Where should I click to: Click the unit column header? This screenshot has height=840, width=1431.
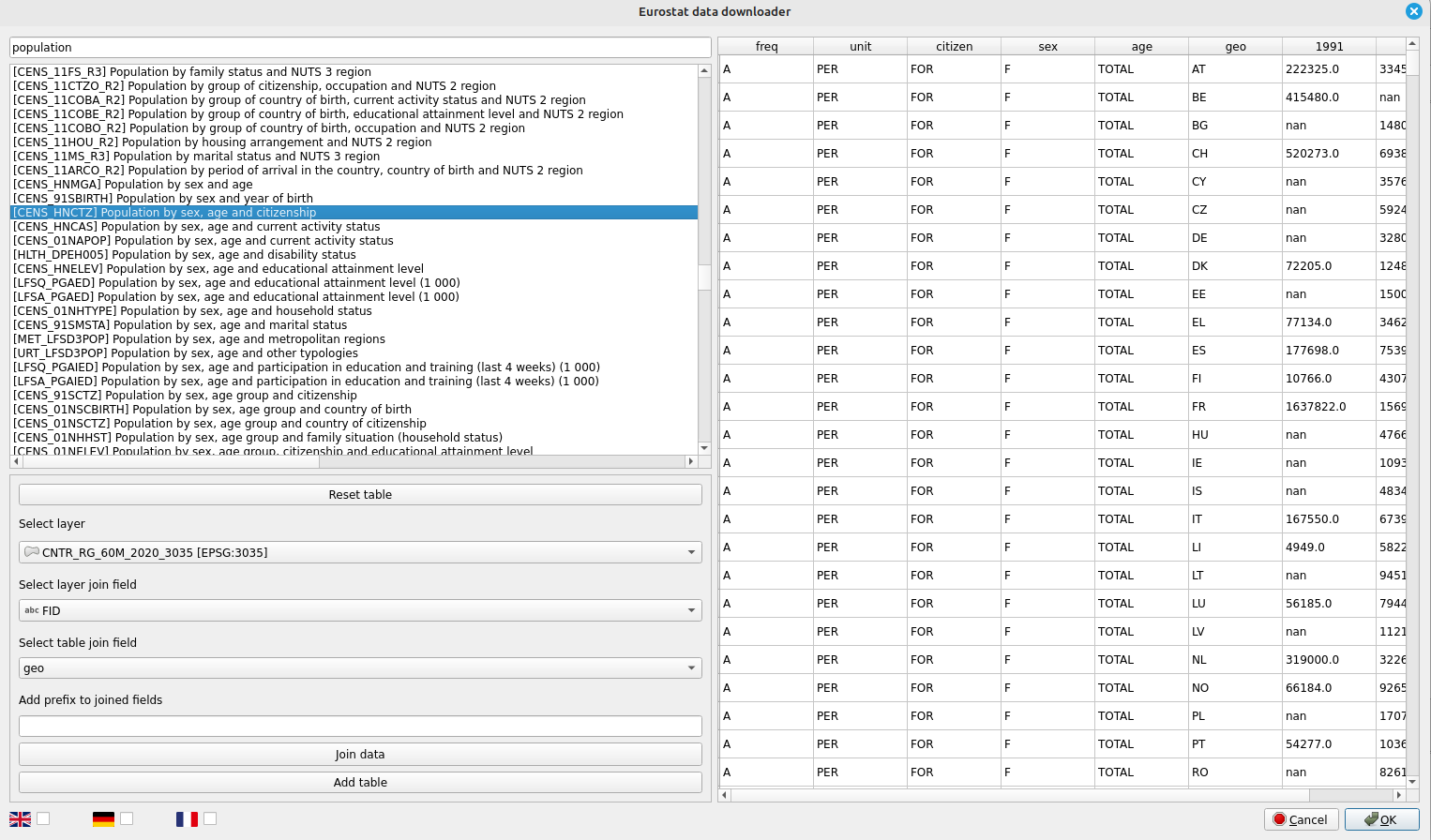tap(860, 46)
